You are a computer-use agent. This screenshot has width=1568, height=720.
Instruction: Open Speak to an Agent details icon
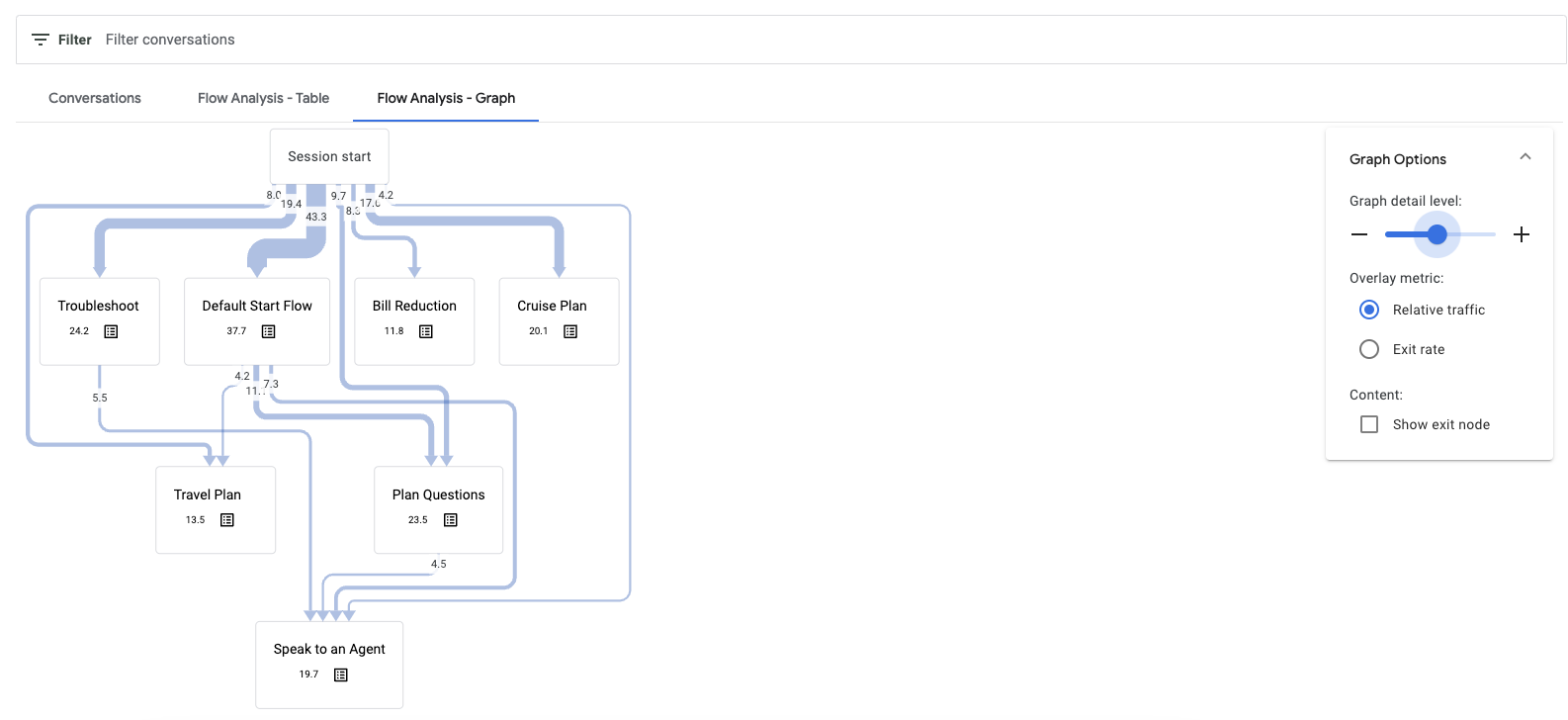[x=341, y=675]
